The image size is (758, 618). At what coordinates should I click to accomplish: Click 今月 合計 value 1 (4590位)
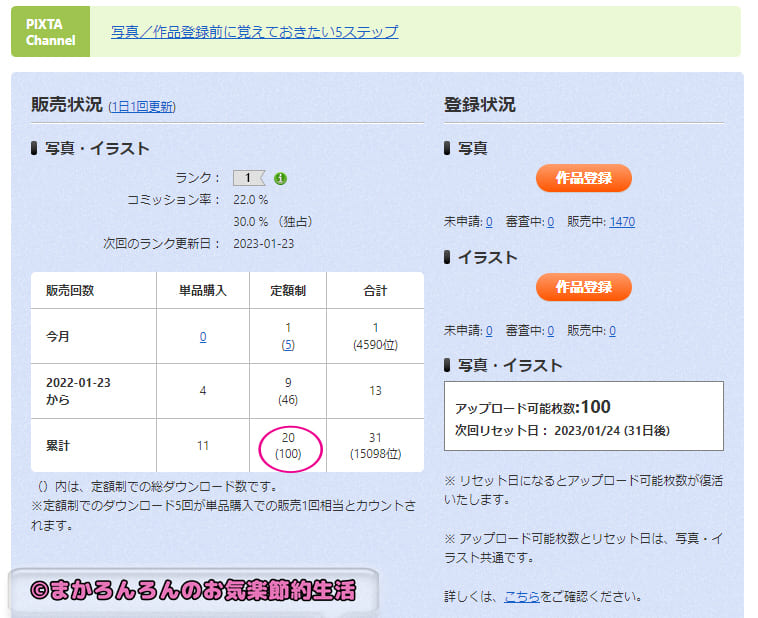(375, 337)
